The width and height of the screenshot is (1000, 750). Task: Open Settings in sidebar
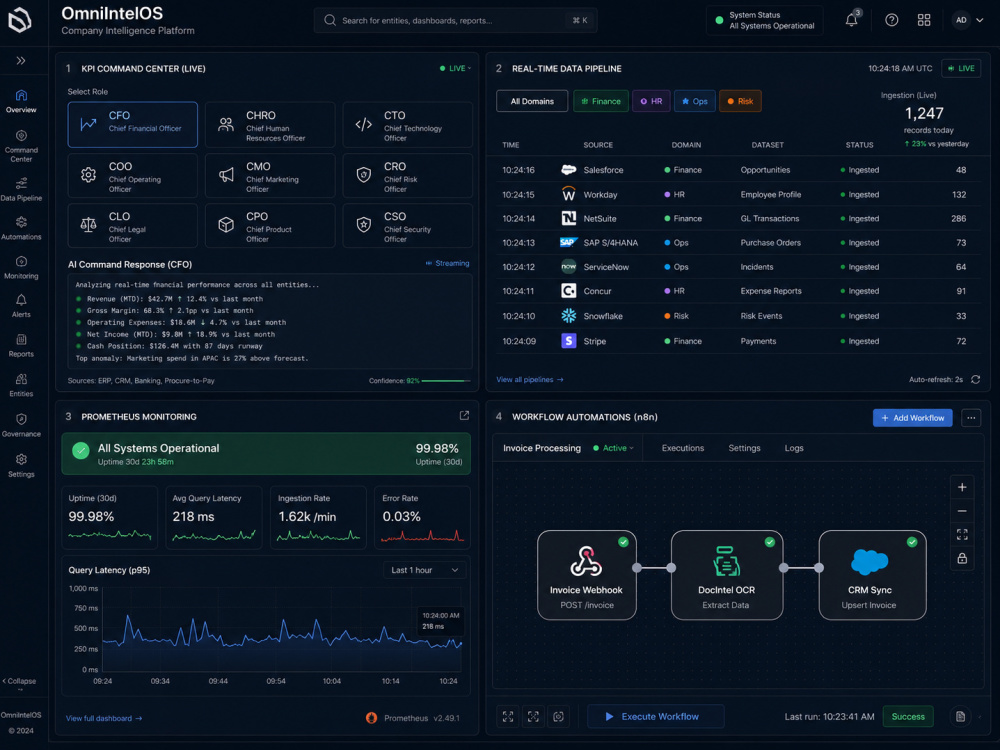[21, 466]
